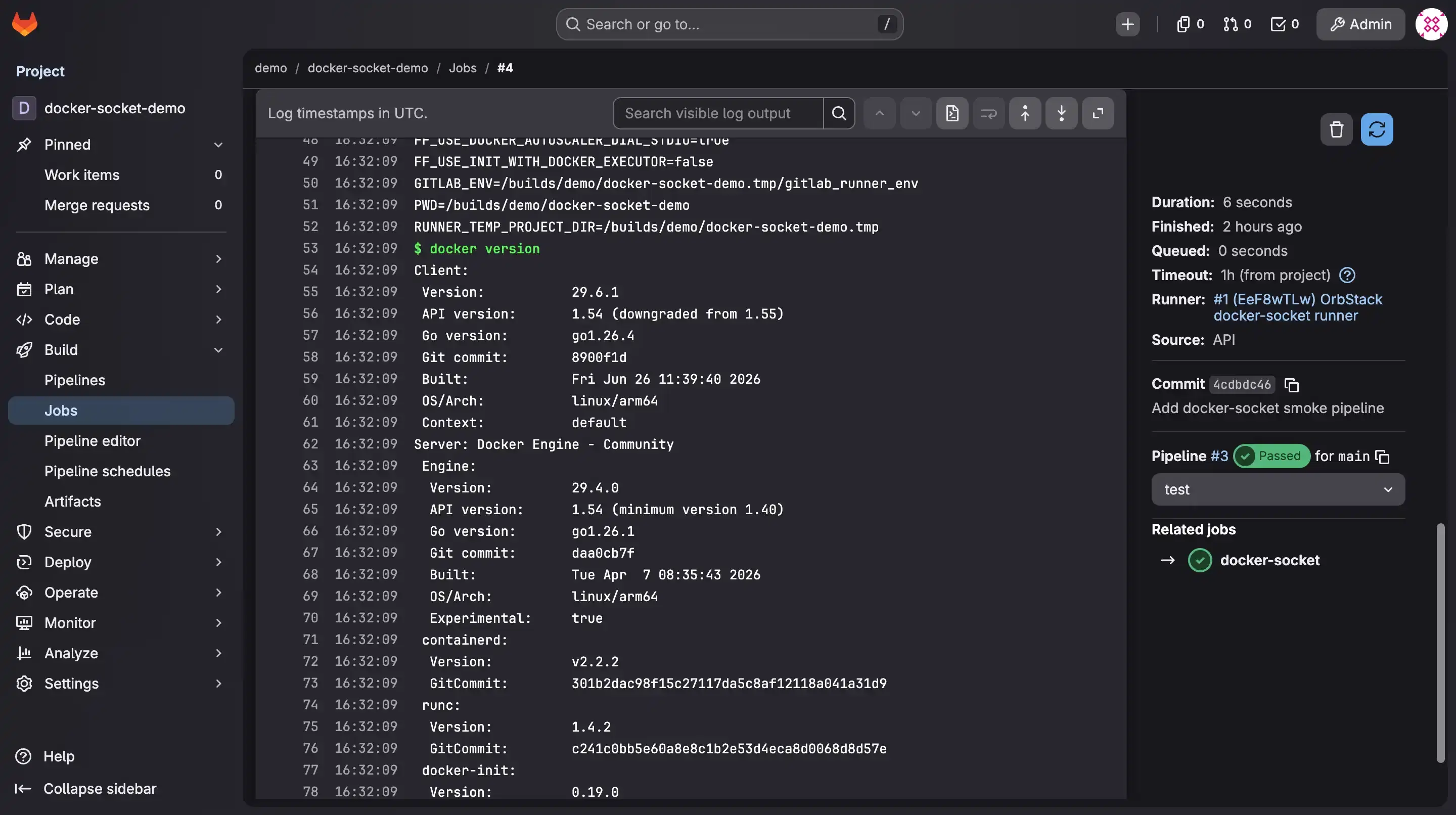Screen dimensions: 1456x815
Task: Click project avatar letter D
Action: [24, 108]
